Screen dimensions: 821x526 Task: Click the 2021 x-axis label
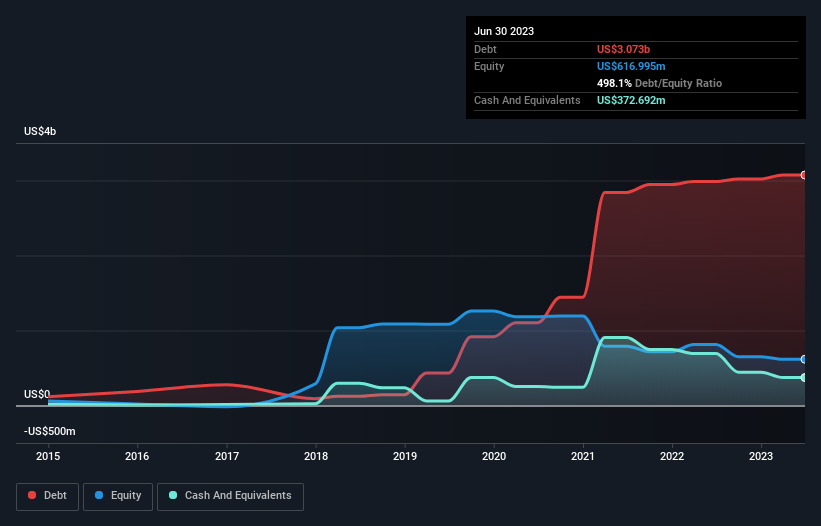tap(583, 456)
